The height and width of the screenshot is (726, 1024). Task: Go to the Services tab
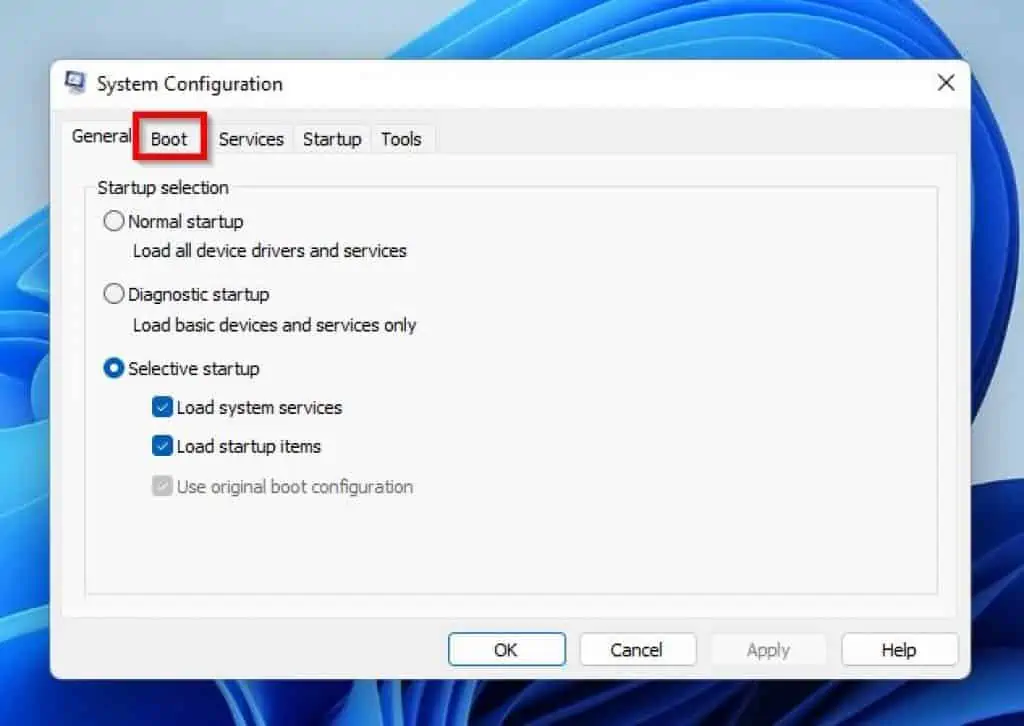coord(251,139)
